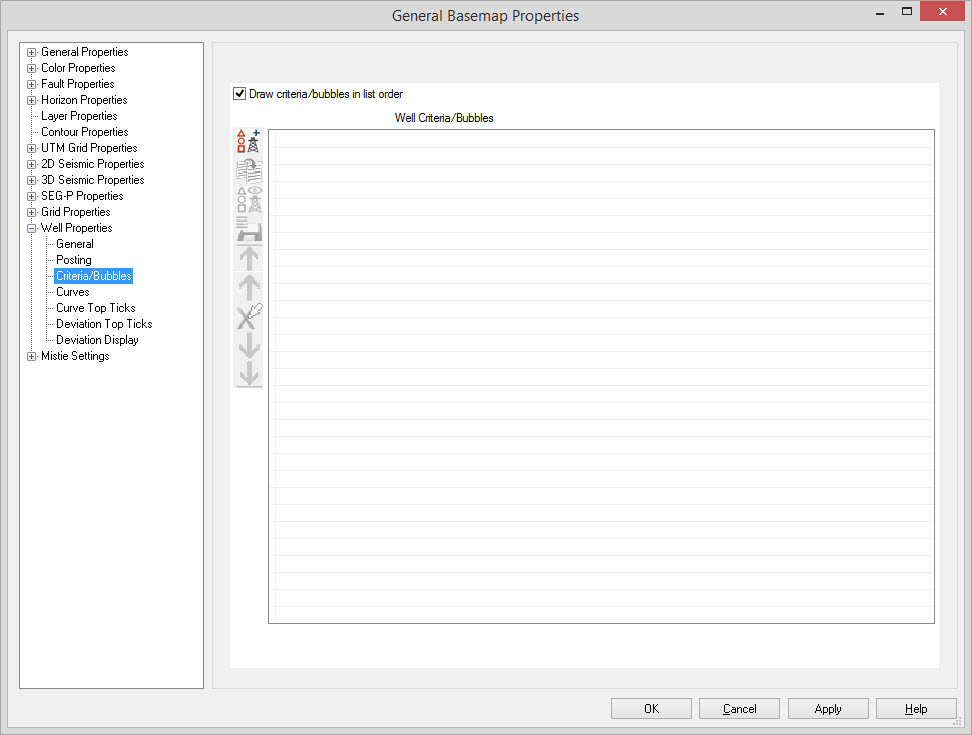
Task: Click the move up one position arrow
Action: tap(248, 287)
